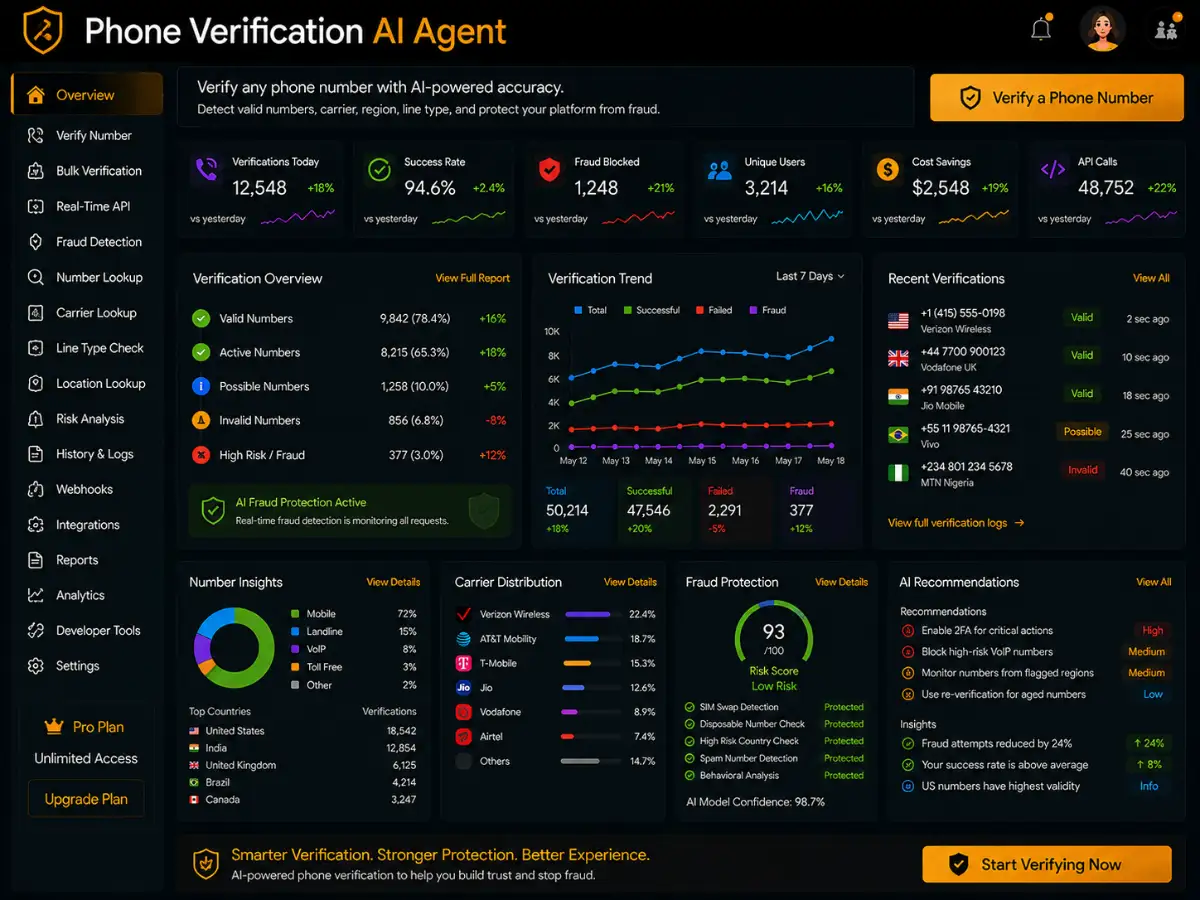Click View Details in Number Insights
The image size is (1200, 900).
pos(393,582)
